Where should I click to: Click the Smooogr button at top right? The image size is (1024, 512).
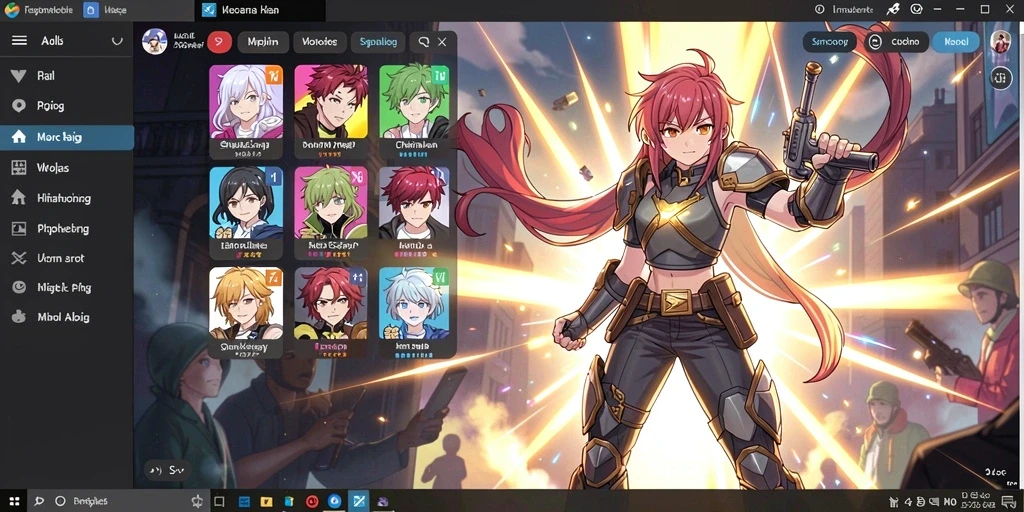coord(829,42)
